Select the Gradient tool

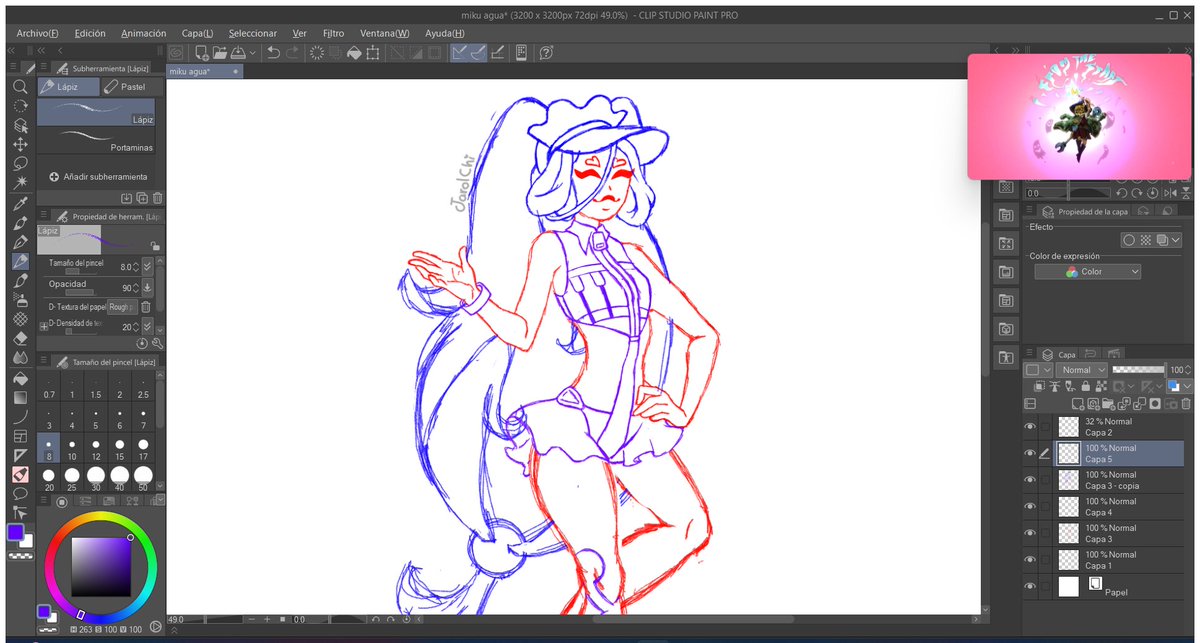tap(19, 397)
